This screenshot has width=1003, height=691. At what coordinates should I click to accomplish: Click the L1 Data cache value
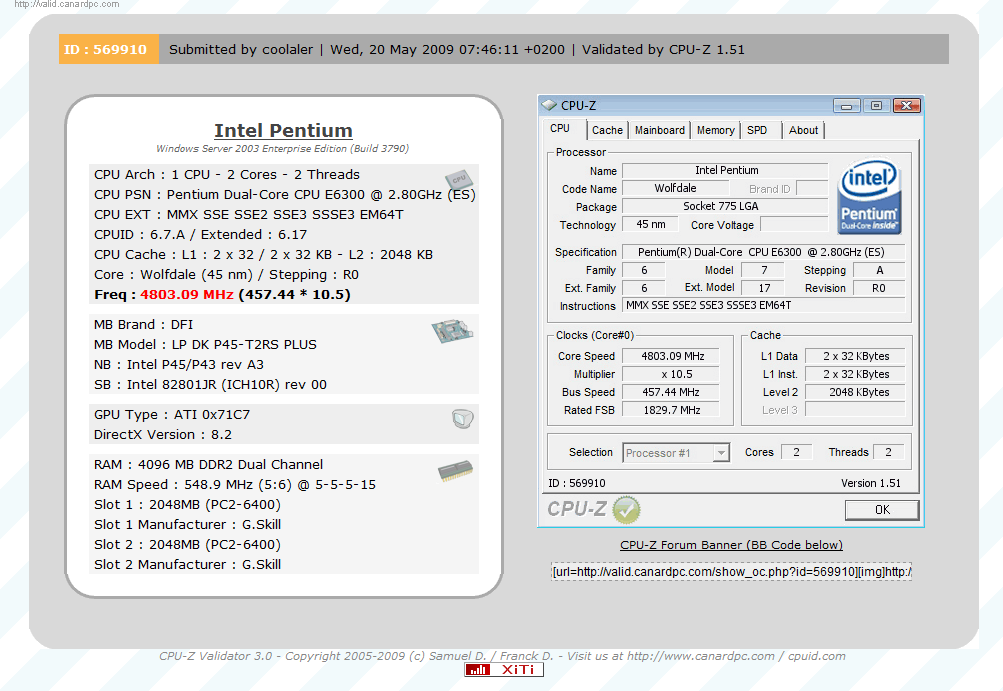[855, 356]
